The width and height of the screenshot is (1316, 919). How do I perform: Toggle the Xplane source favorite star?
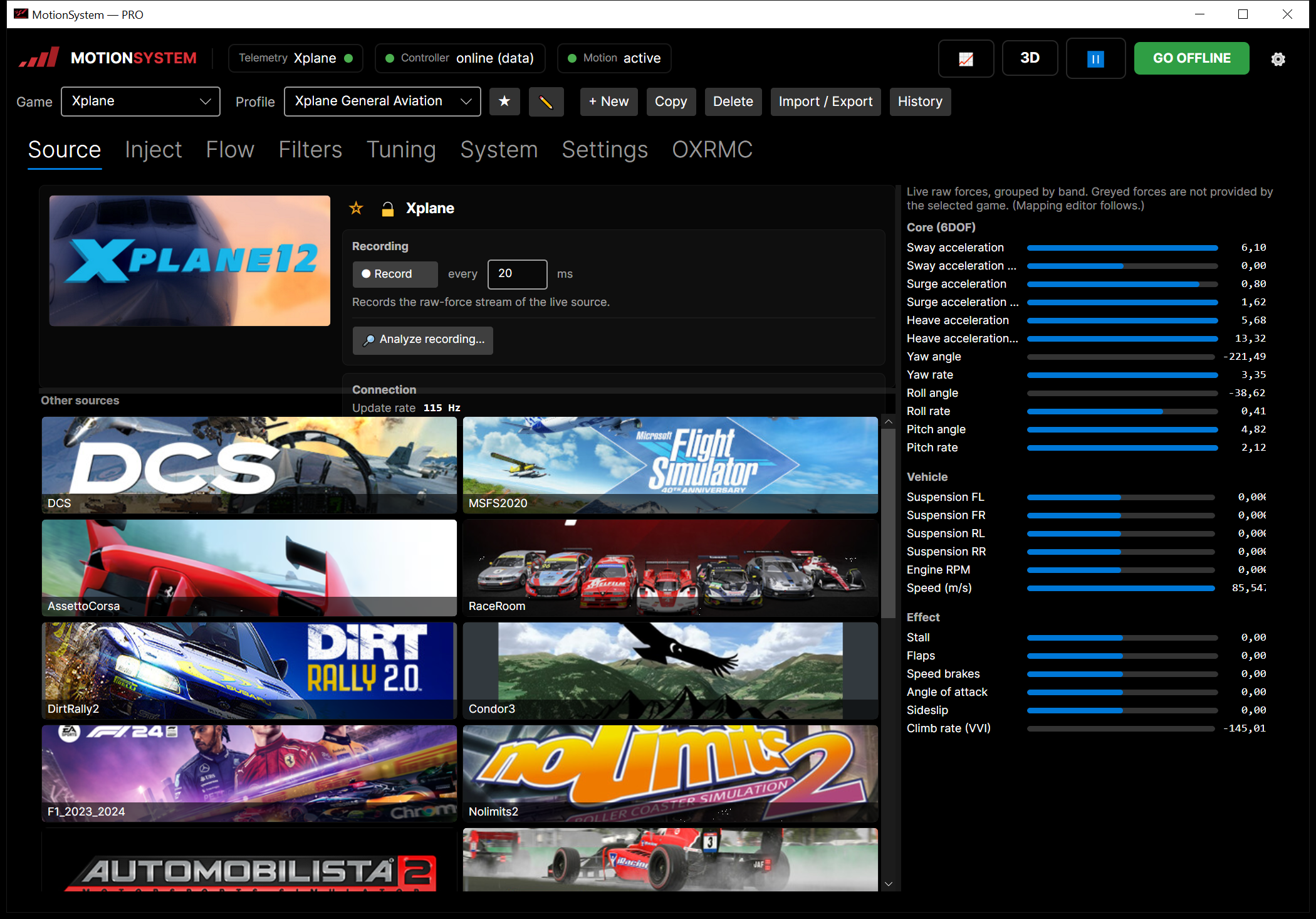click(x=356, y=208)
